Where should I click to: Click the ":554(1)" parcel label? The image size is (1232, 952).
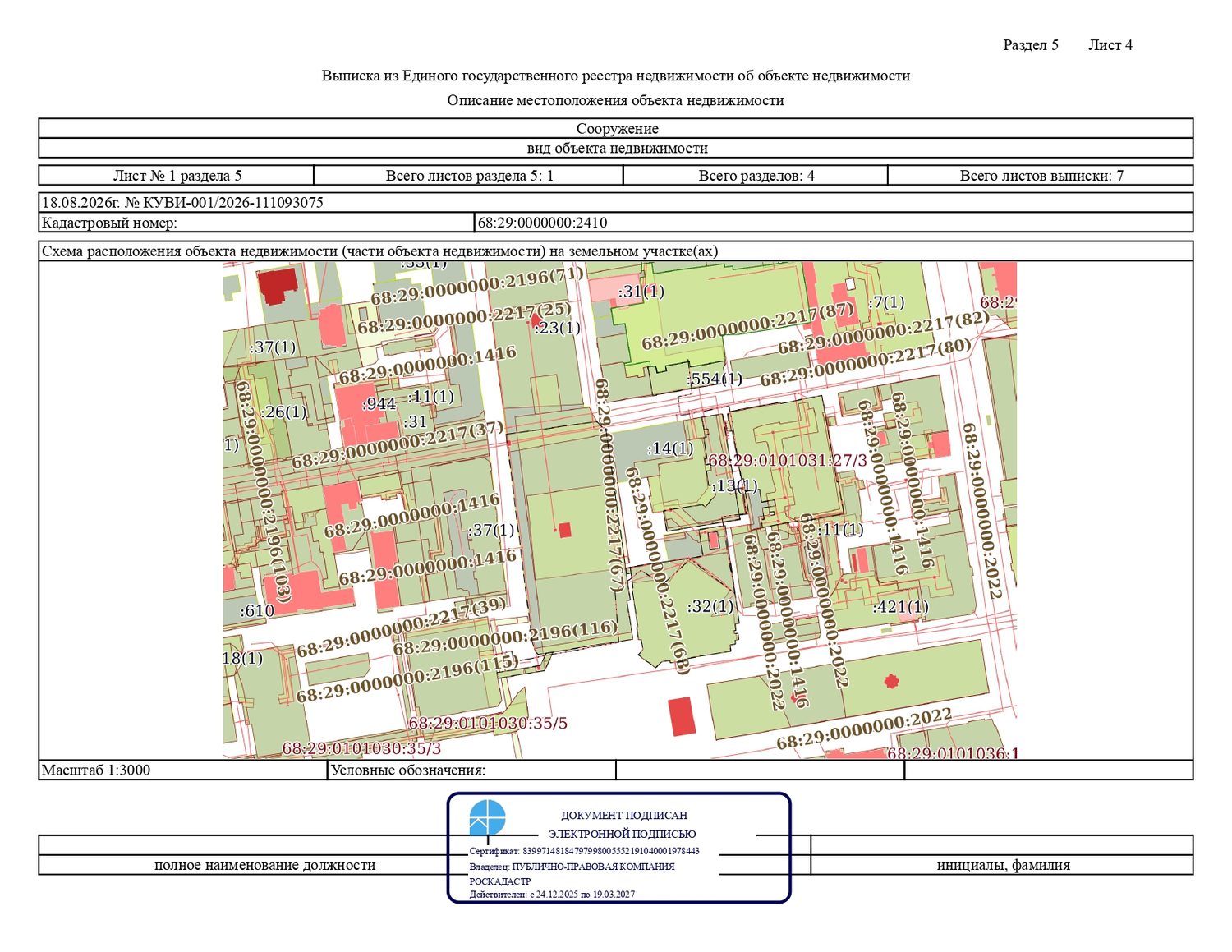tap(715, 379)
